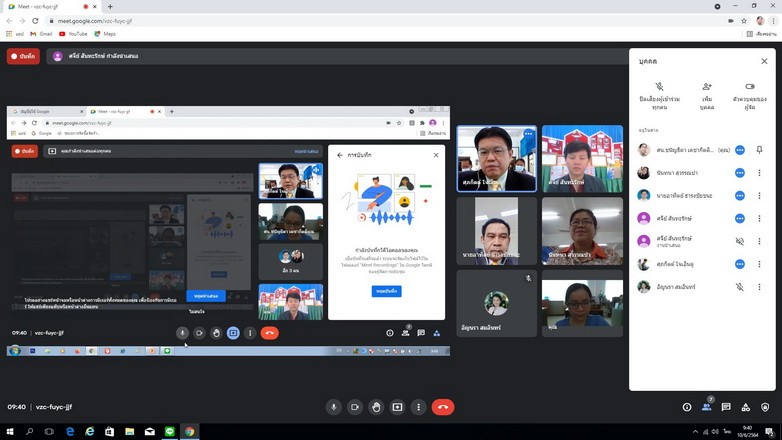Open options for participant ชนกพา สุวรรณปา
The height and width of the screenshot is (440, 782).
point(759,172)
